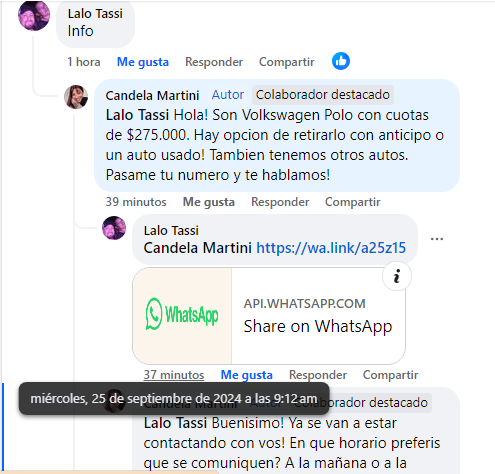Click Responder under the Info comment
495x474 pixels.
click(214, 62)
